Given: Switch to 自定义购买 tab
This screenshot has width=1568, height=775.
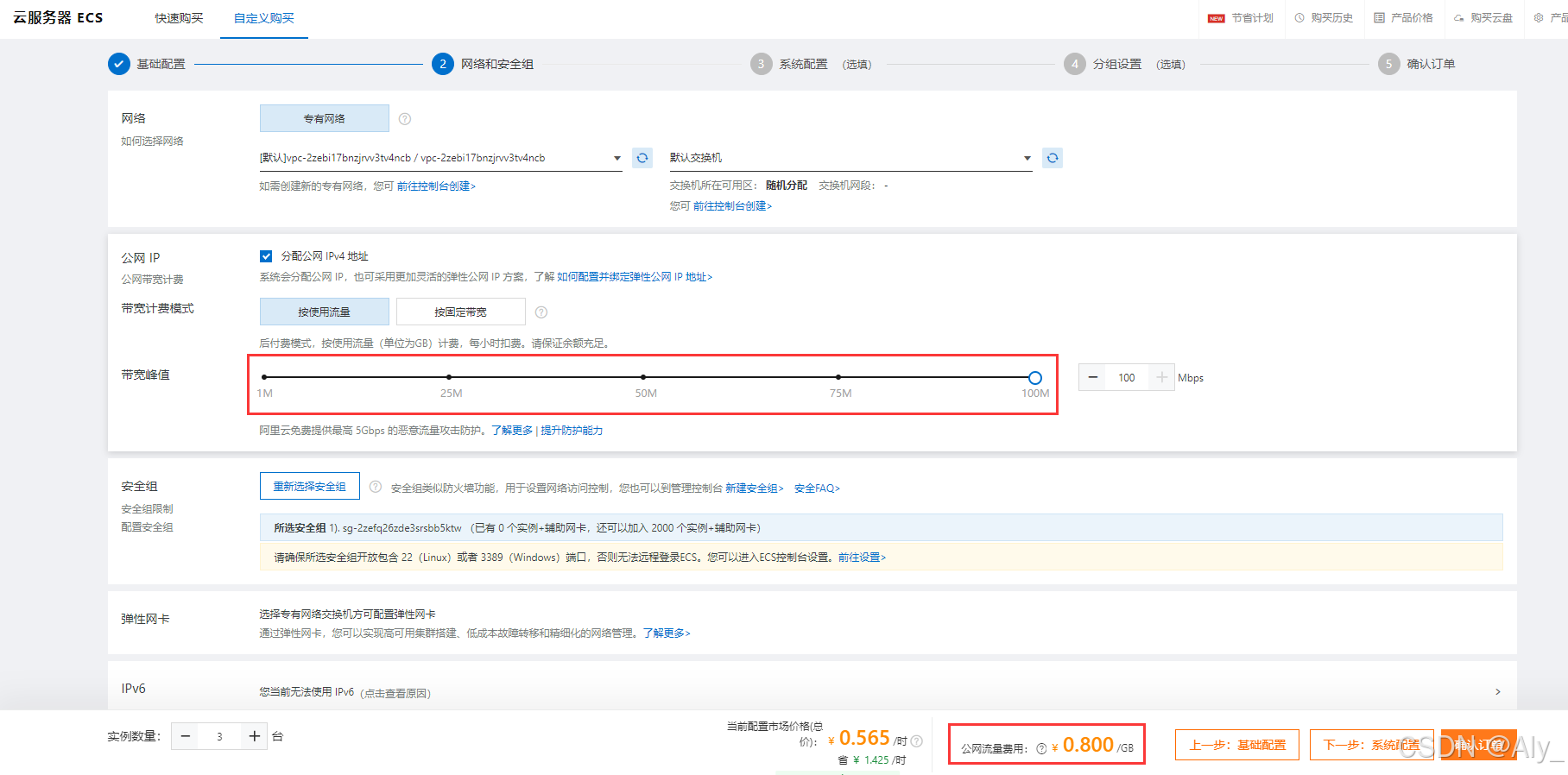Looking at the screenshot, I should [264, 18].
